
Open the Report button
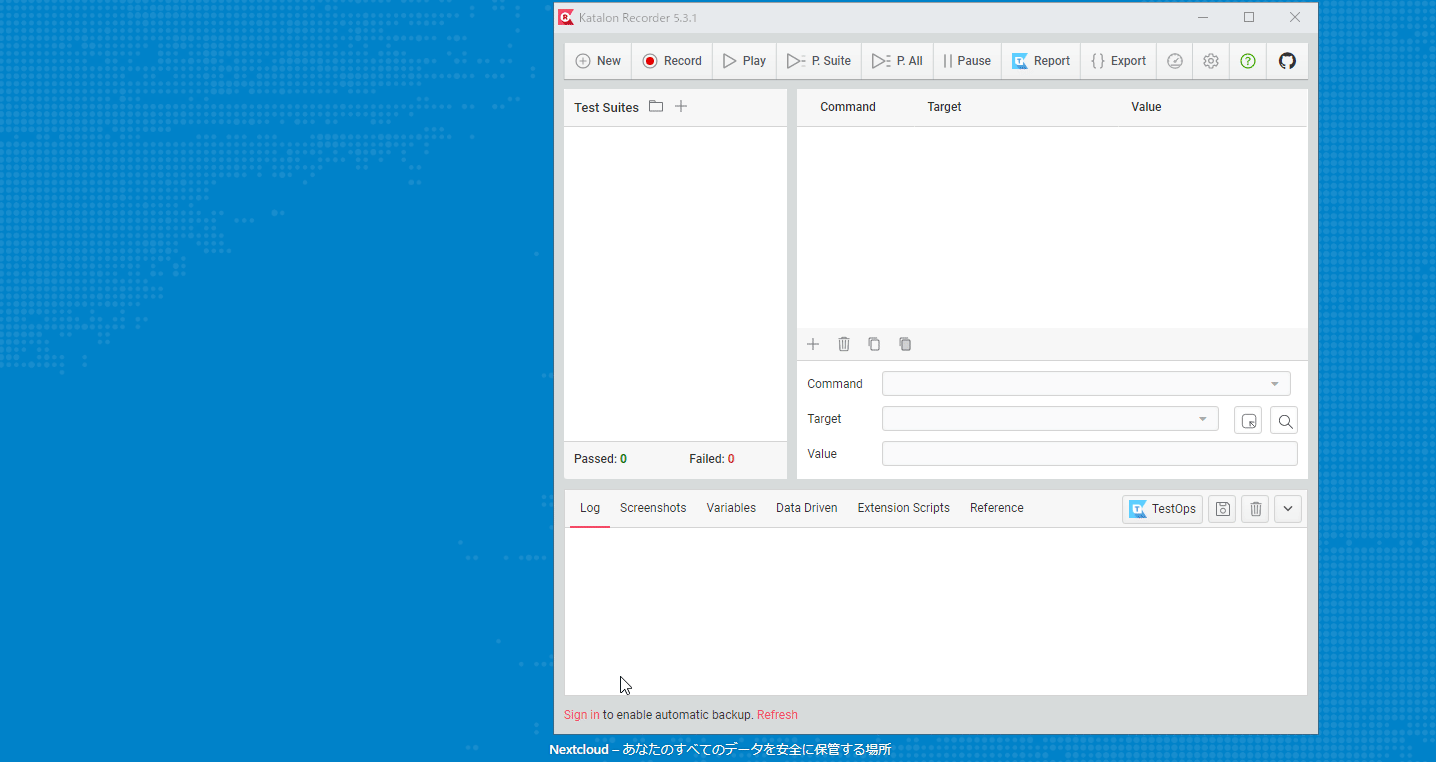1041,61
